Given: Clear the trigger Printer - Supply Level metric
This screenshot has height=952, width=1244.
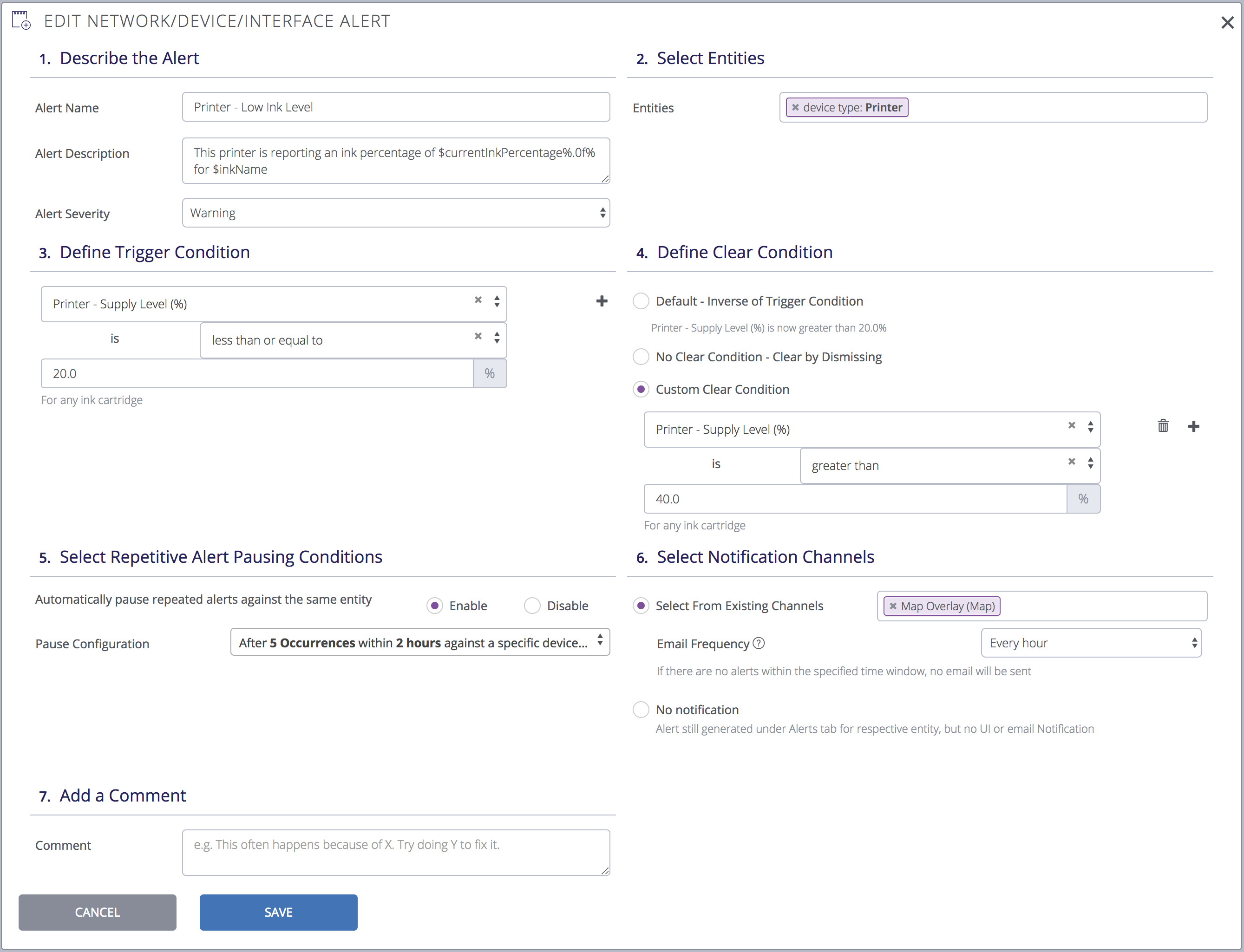Looking at the screenshot, I should [478, 300].
